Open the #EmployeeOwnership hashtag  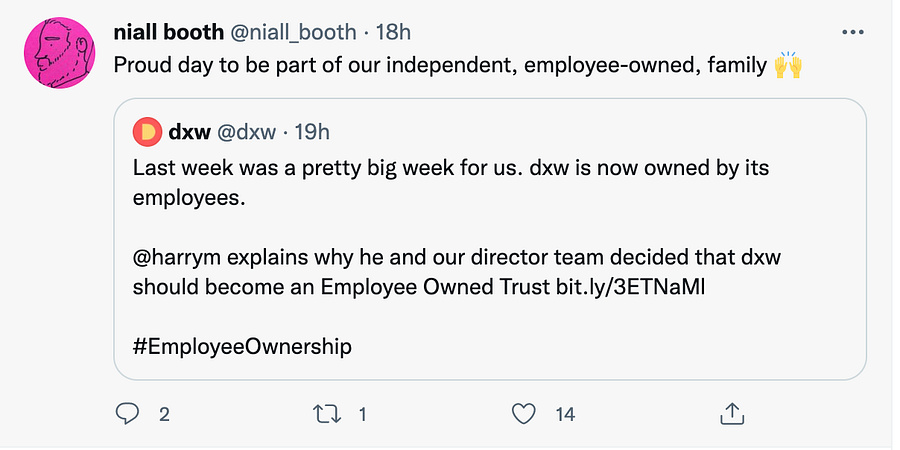(242, 347)
